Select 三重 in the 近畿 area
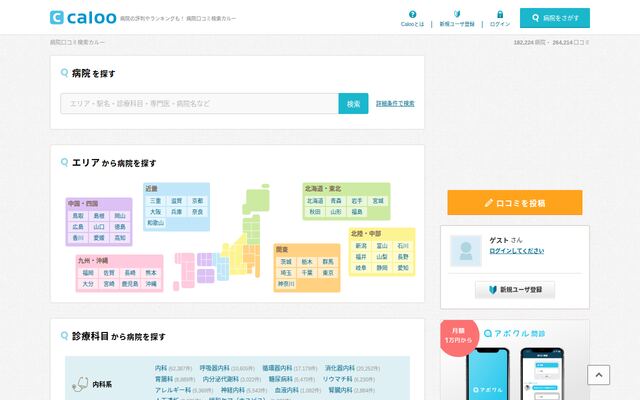Screen dimensions: 640x400 (156, 201)
